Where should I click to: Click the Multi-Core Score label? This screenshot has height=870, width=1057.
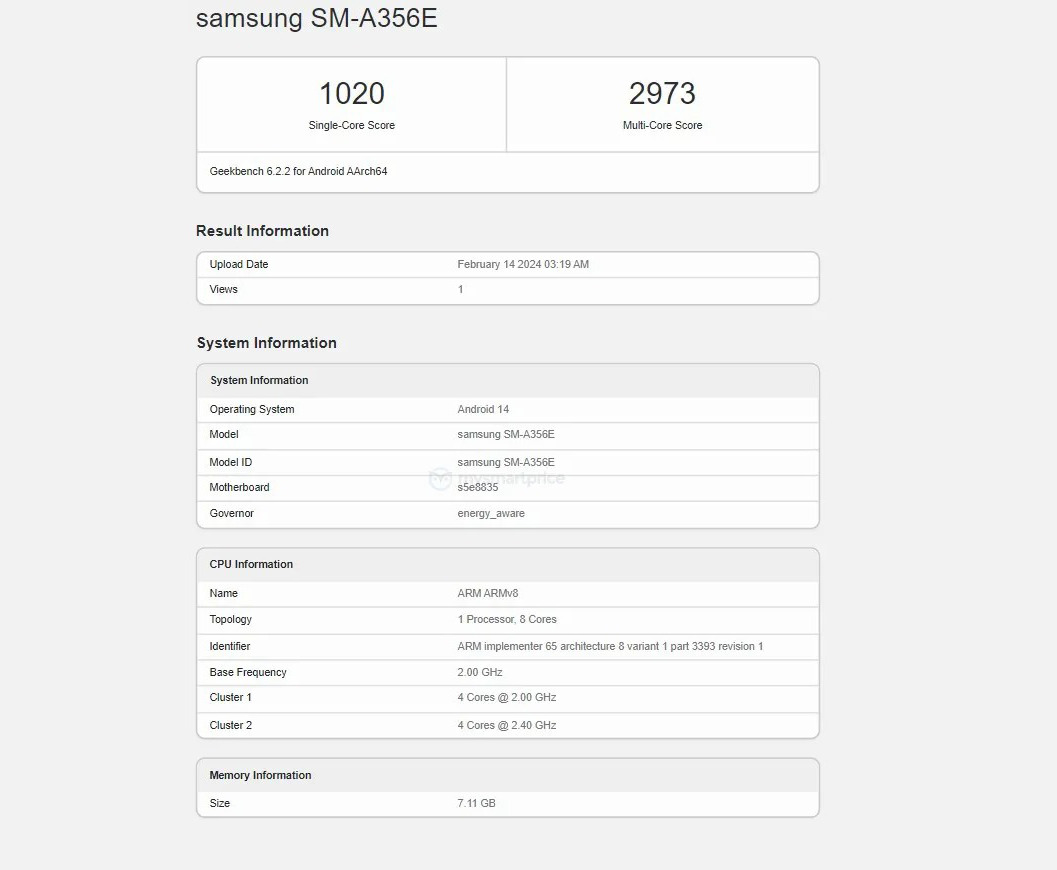[x=662, y=126]
